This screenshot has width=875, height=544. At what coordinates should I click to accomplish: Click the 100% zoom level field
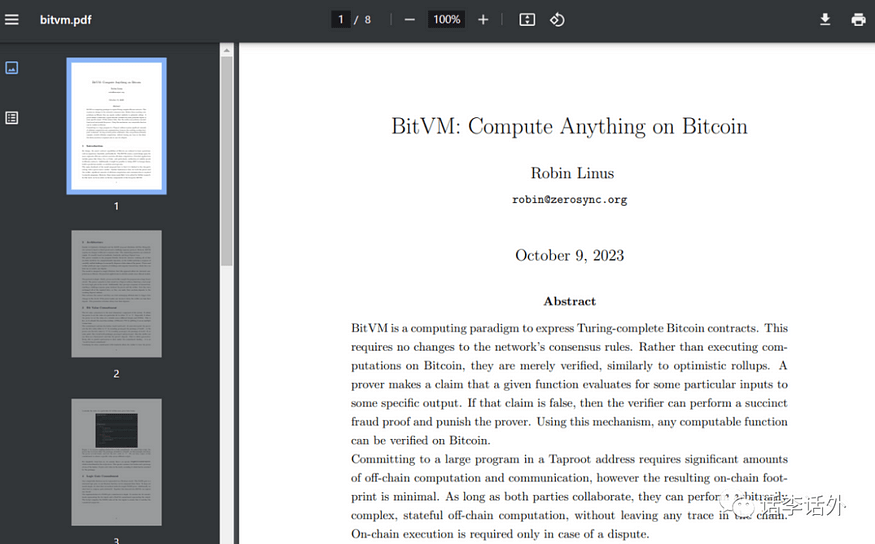pyautogui.click(x=446, y=20)
